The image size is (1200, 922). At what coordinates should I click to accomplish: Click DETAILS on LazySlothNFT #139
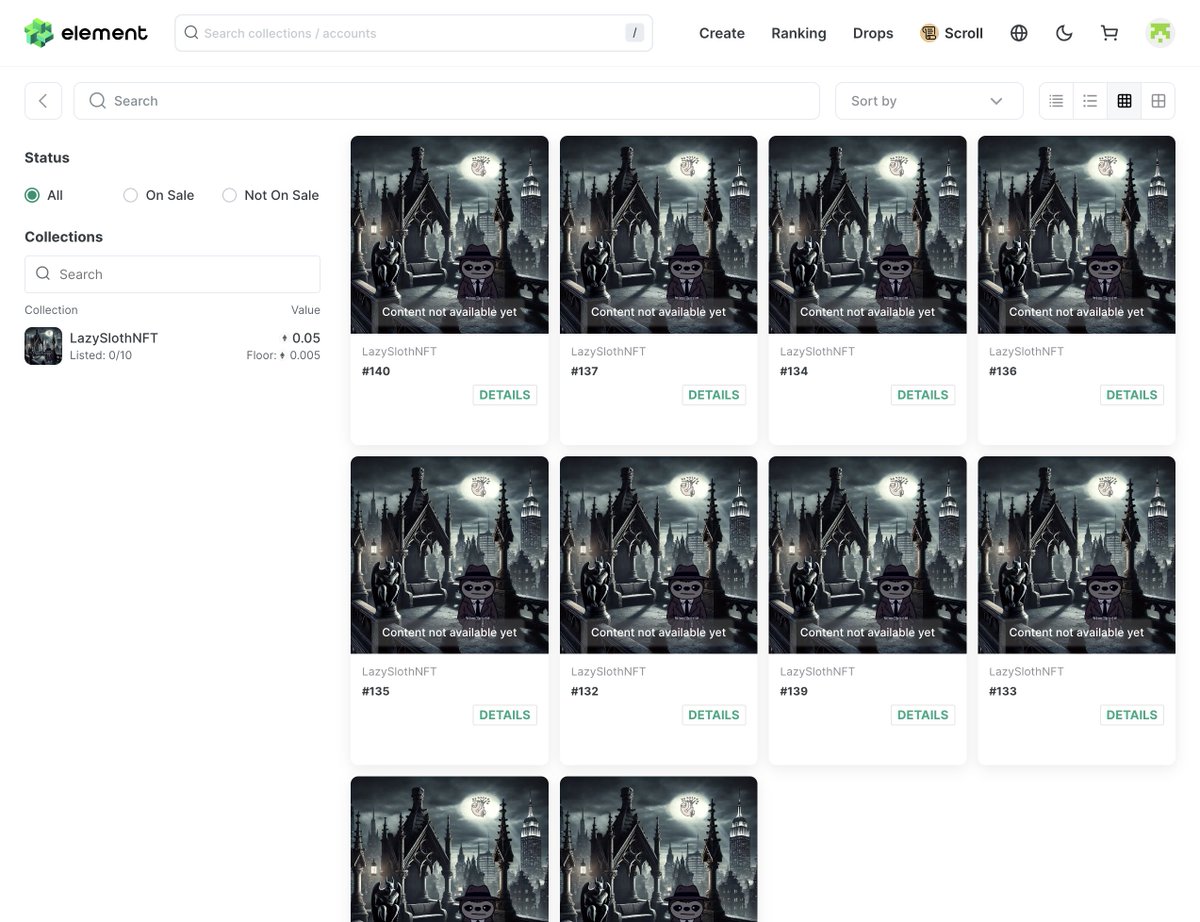923,715
